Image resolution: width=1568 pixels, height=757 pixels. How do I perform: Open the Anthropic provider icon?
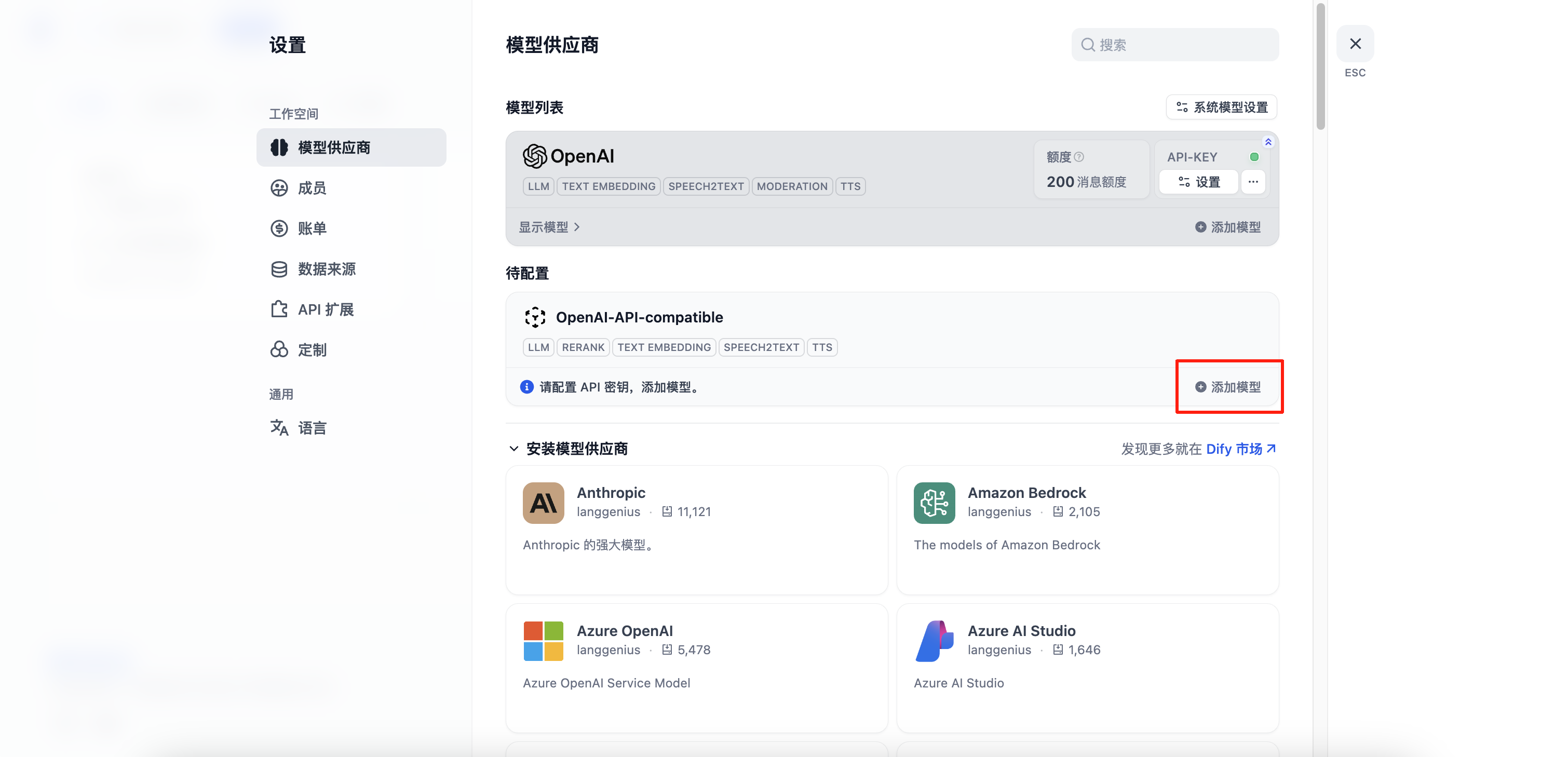coord(543,503)
